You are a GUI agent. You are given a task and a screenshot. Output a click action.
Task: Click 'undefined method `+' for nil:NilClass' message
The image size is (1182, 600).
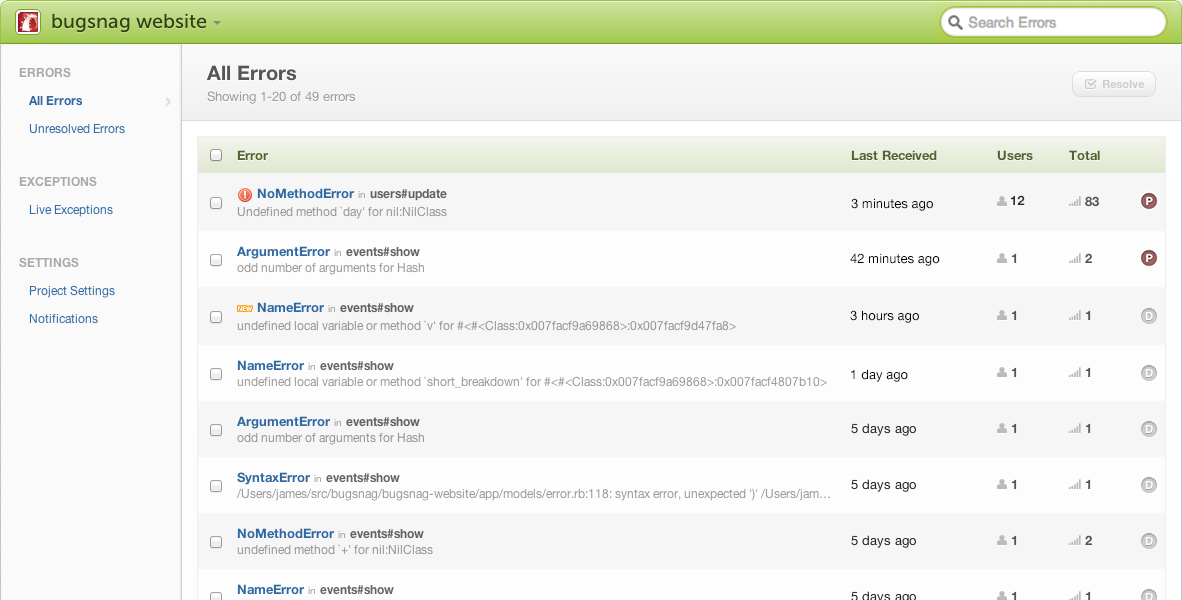pos(335,549)
